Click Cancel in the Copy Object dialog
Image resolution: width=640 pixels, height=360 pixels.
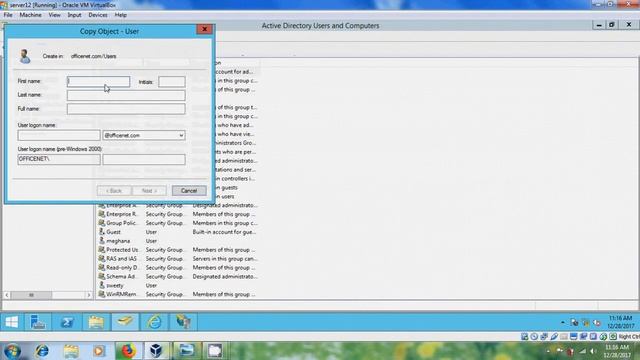tap(189, 191)
